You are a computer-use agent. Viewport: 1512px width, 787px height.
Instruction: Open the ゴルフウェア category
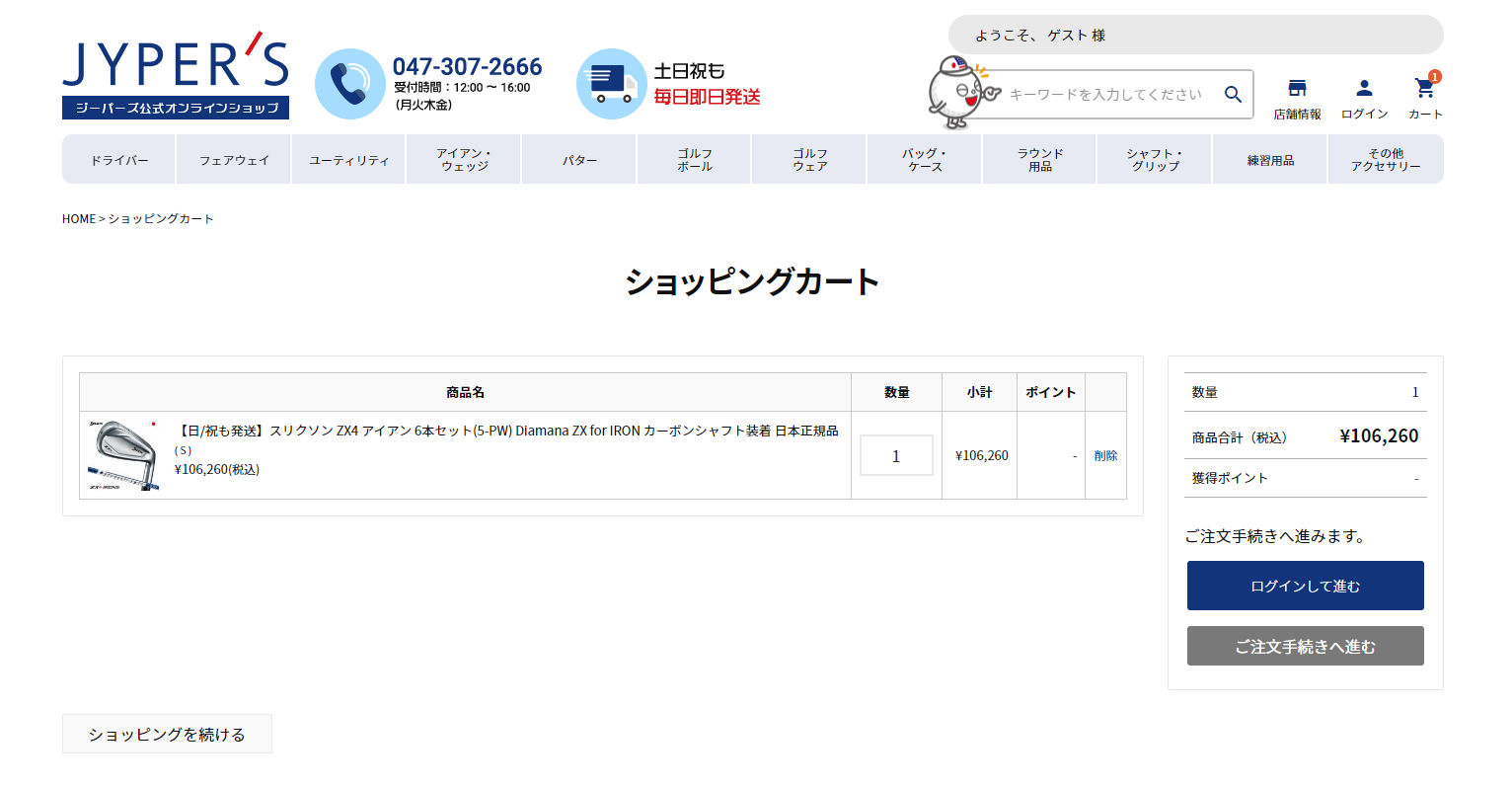point(808,158)
